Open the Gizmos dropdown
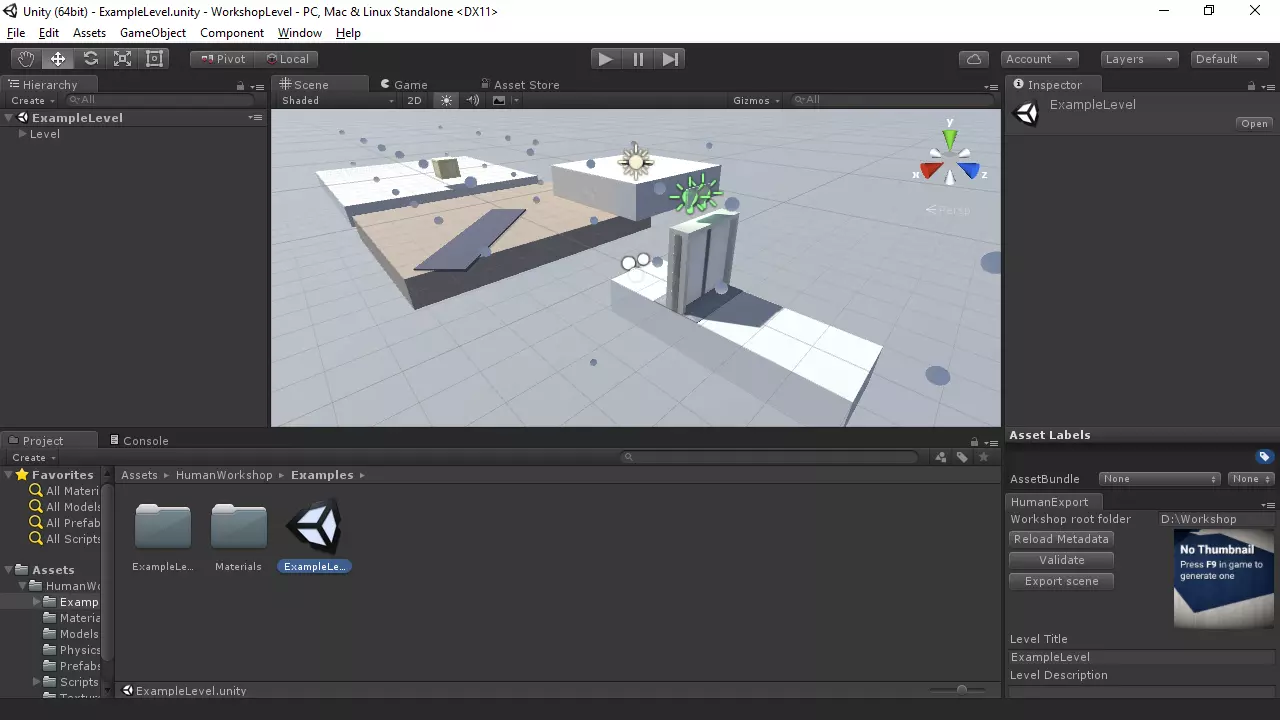The image size is (1280, 720). coord(757,100)
